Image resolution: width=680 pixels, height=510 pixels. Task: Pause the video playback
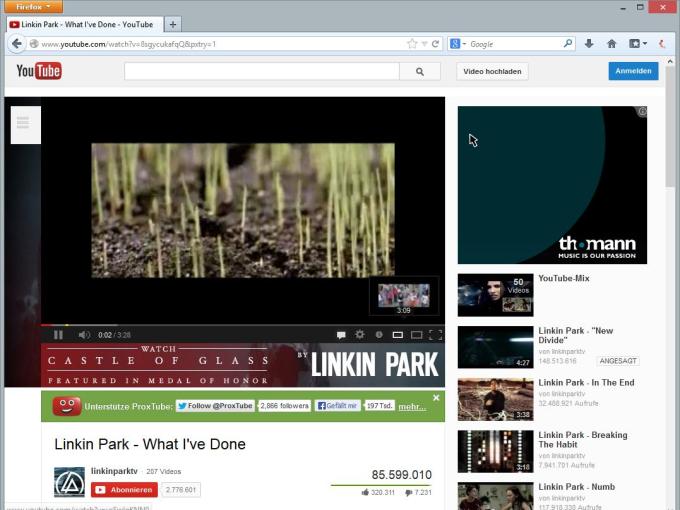coord(58,335)
